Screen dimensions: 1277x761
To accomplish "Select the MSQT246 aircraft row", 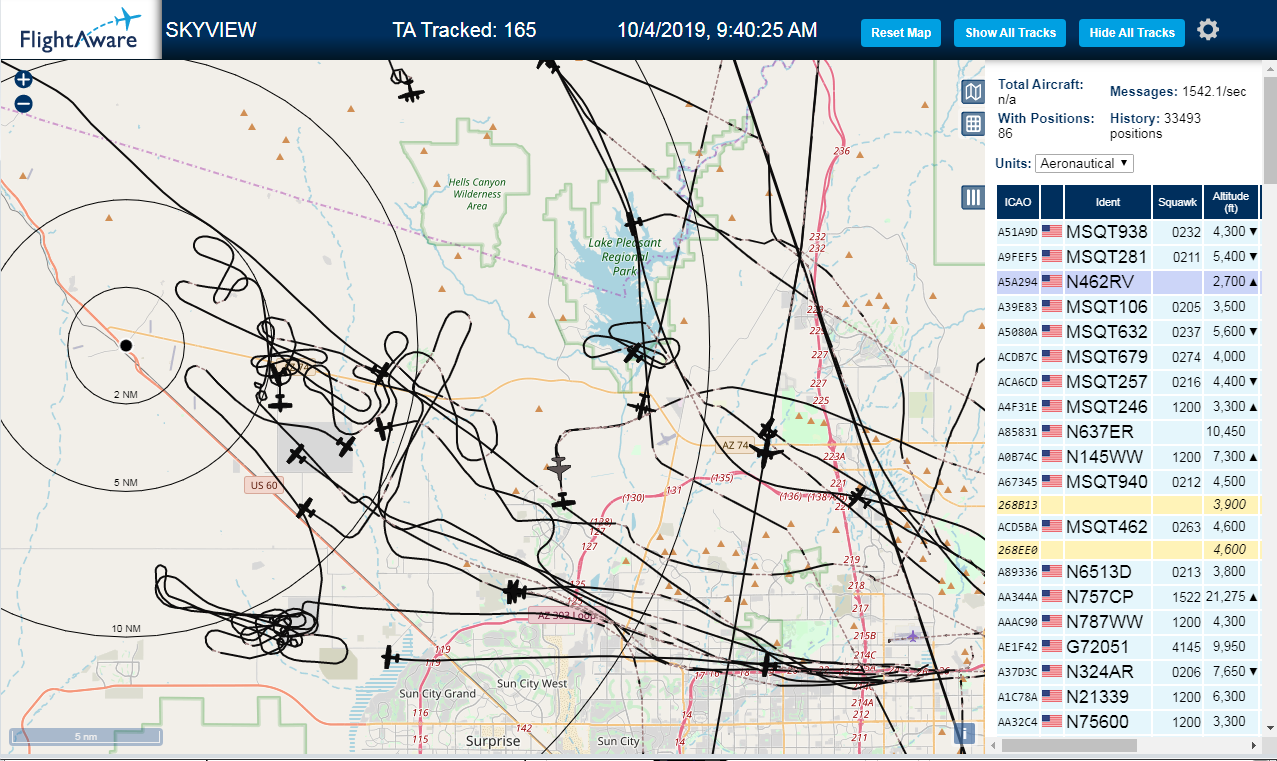I will 1129,406.
